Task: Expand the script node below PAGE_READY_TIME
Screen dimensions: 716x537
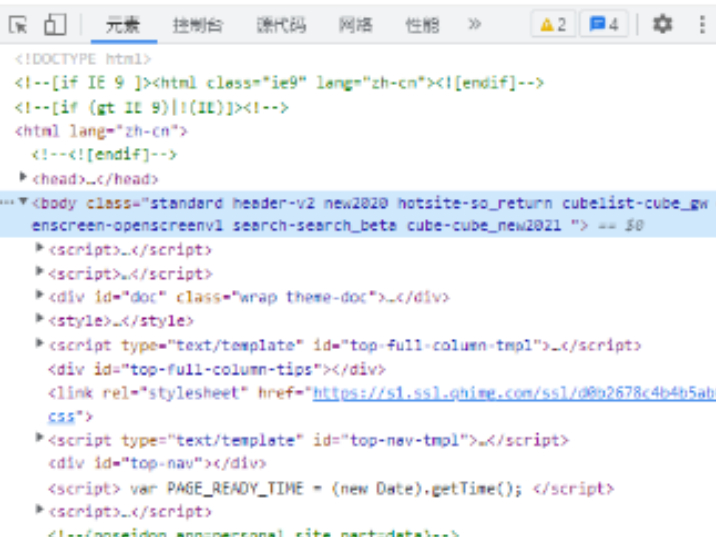Action: click(x=39, y=510)
